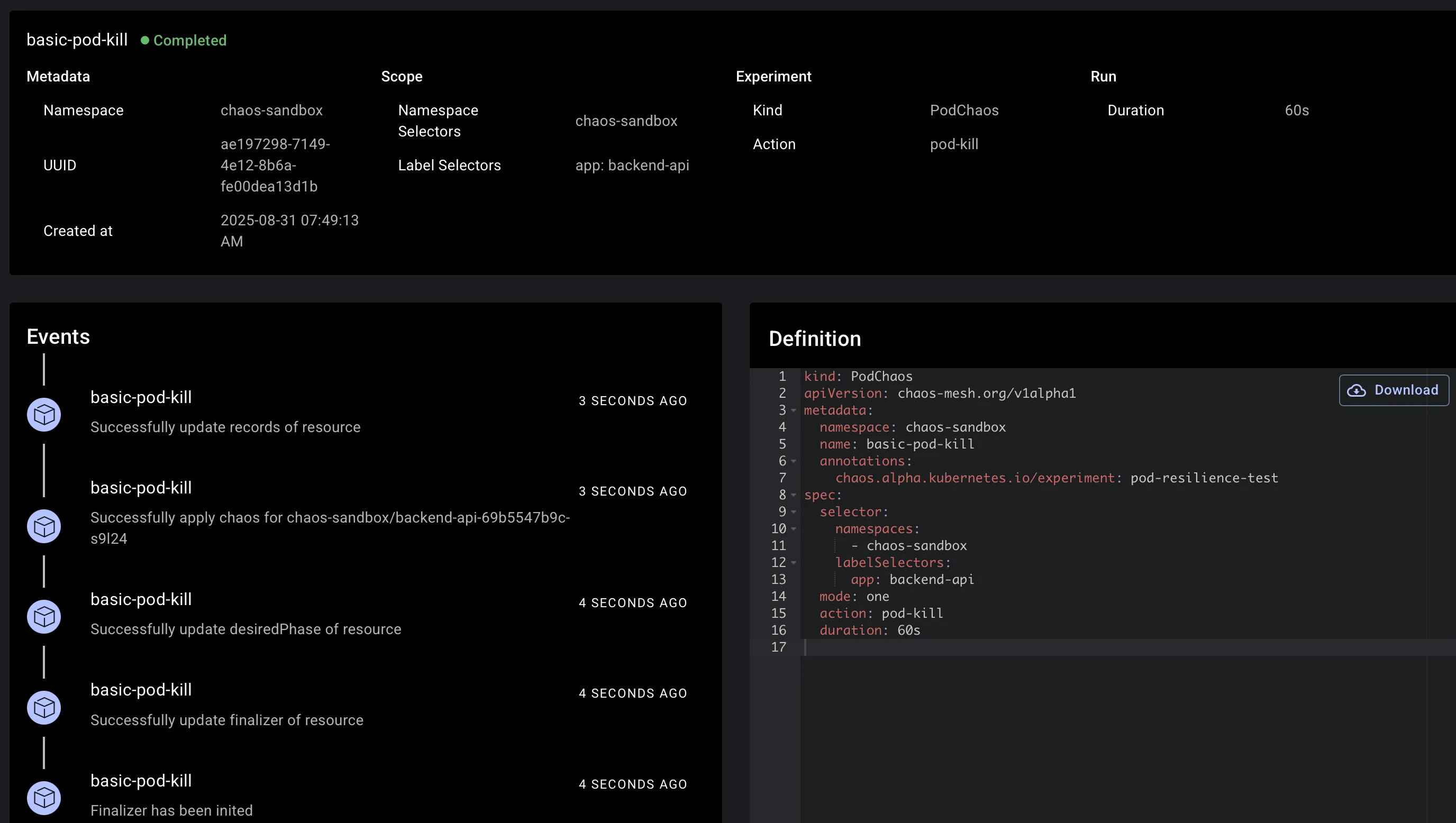Click cube icon for 'update desiredPhase' event
This screenshot has height=823, width=1456.
(44, 617)
